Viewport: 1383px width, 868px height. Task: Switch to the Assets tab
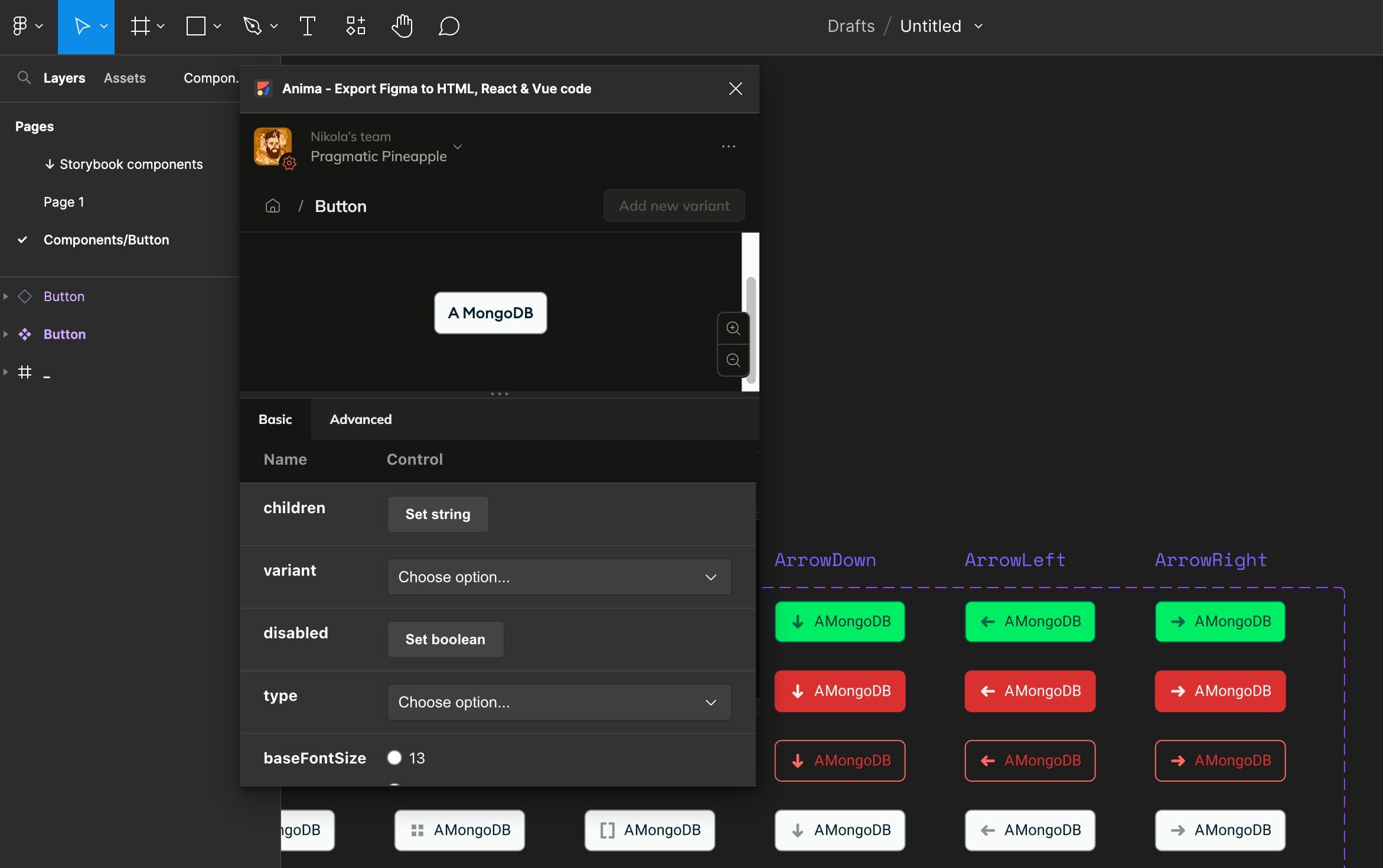[124, 78]
